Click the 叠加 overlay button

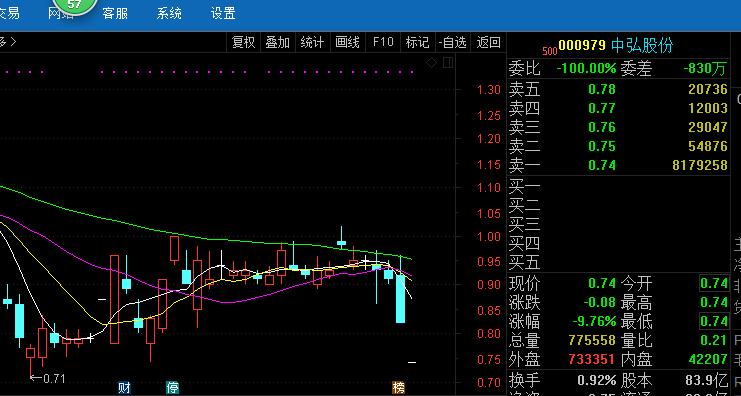pyautogui.click(x=277, y=43)
